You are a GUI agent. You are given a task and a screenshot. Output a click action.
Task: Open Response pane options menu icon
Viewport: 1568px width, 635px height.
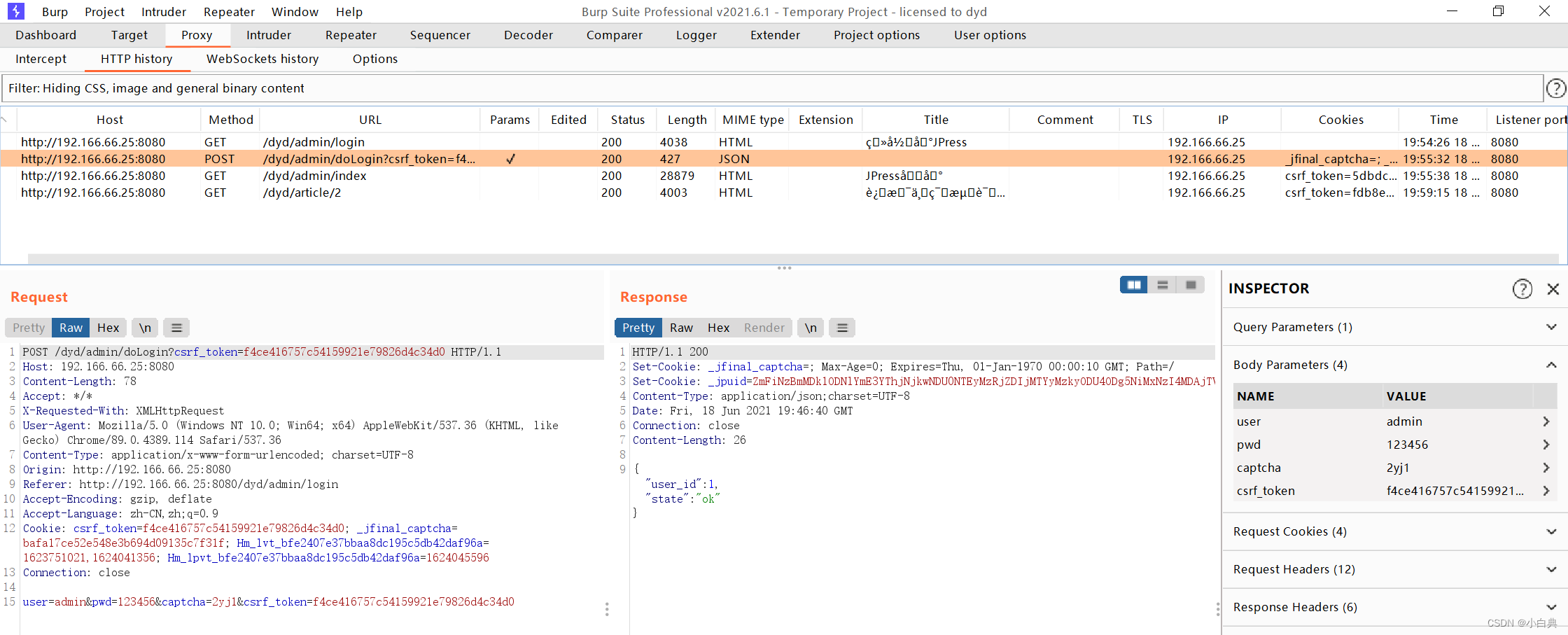click(x=842, y=328)
